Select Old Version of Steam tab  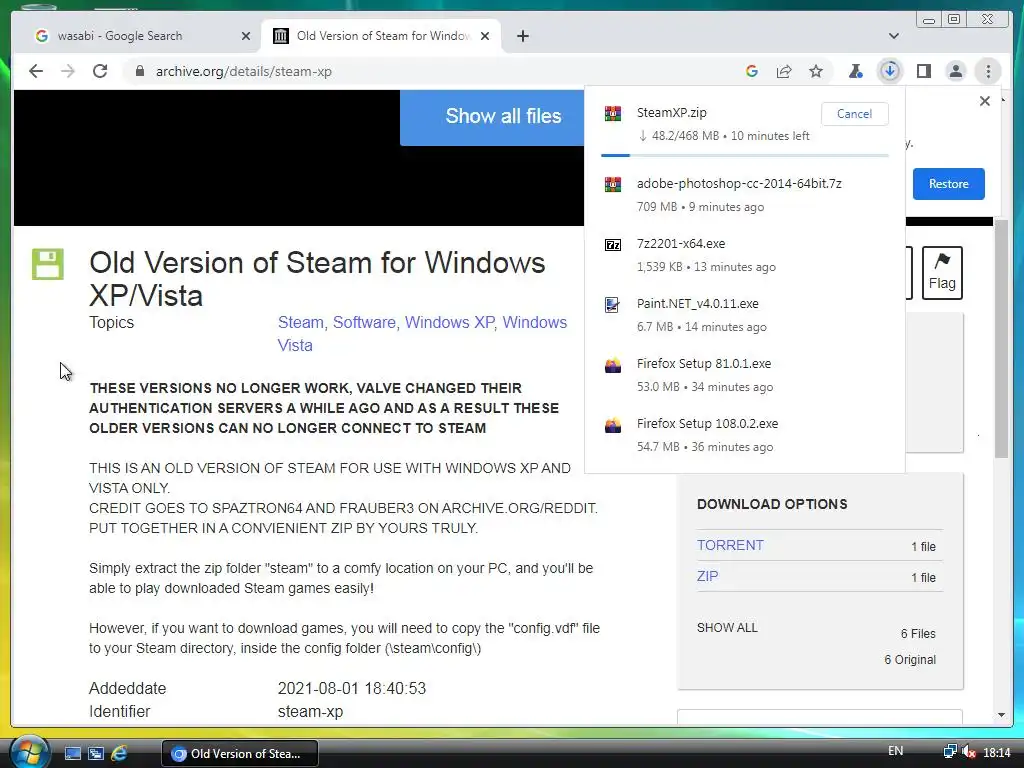[382, 36]
